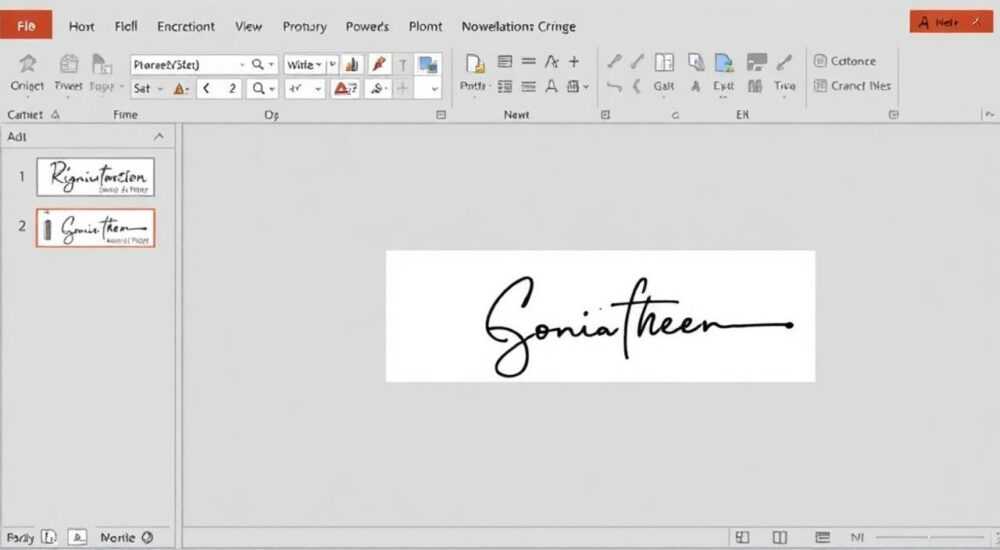Click the double horizontal lines icon
Viewport: 1000px width, 550px height.
528,61
